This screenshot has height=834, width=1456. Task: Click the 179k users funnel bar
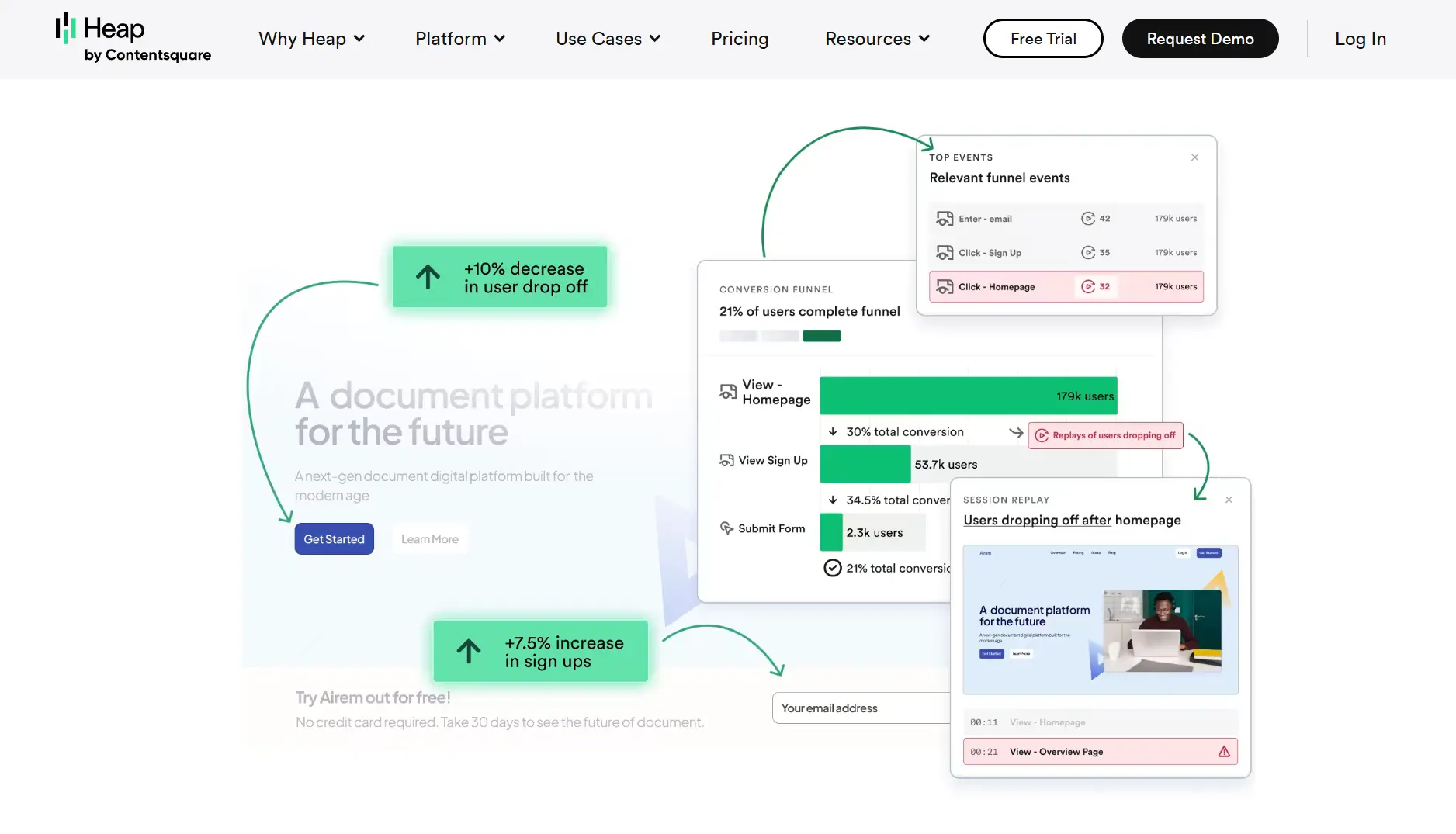click(x=969, y=396)
